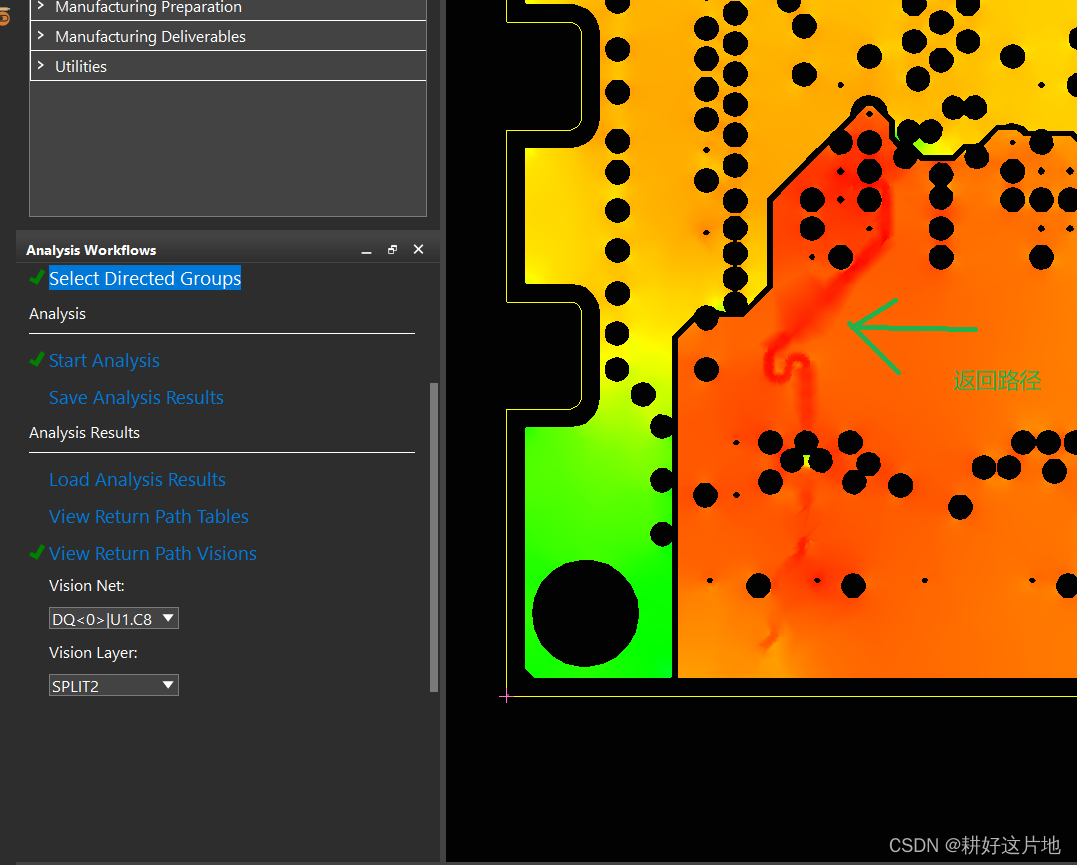The image size is (1077, 865).
Task: Open the Vision Layer dropdown showing SPLIT2
Action: [x=168, y=685]
